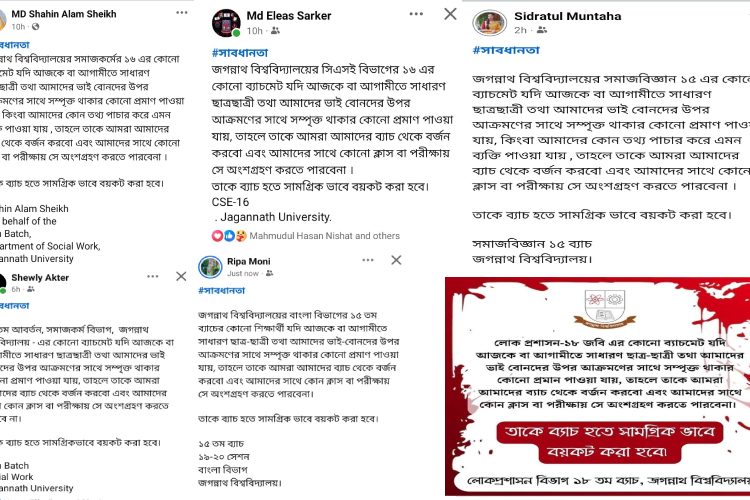Image resolution: width=750 pixels, height=500 pixels.
Task: Click hashtag #সাবধানতা in Sidratul Muntaha's post
Action: [506, 50]
